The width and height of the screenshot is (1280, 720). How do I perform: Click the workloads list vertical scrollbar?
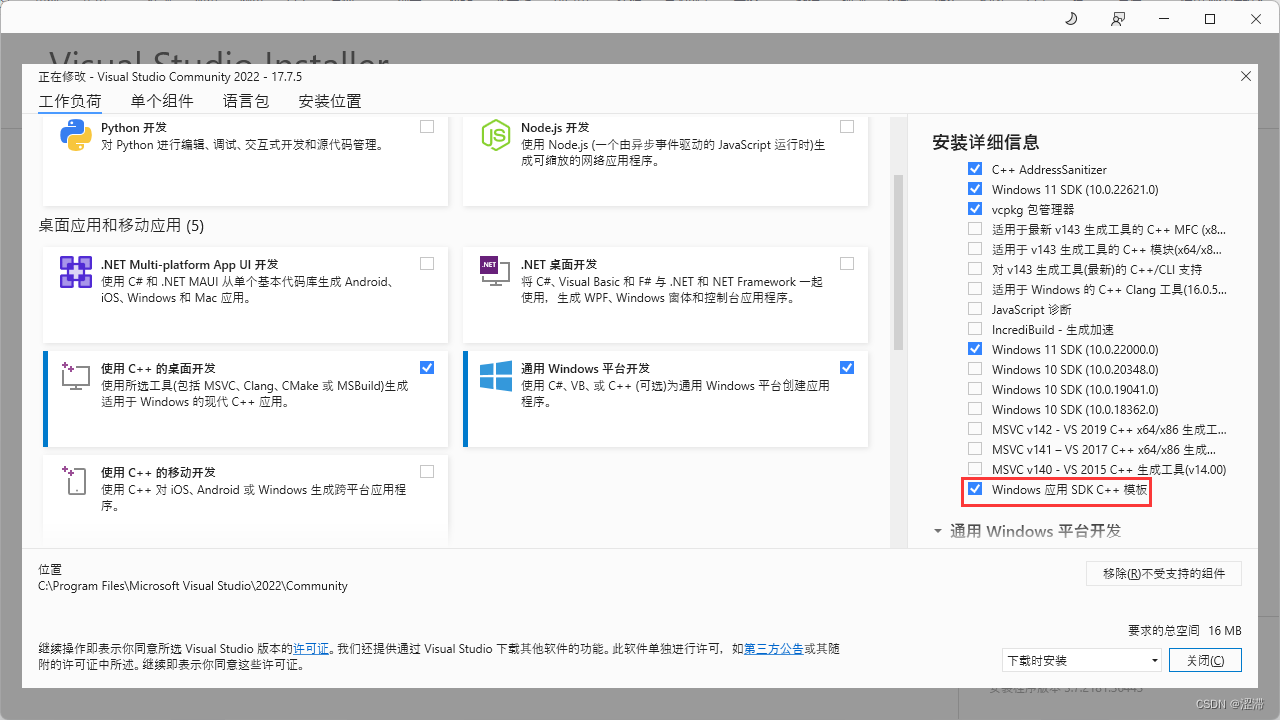[898, 262]
